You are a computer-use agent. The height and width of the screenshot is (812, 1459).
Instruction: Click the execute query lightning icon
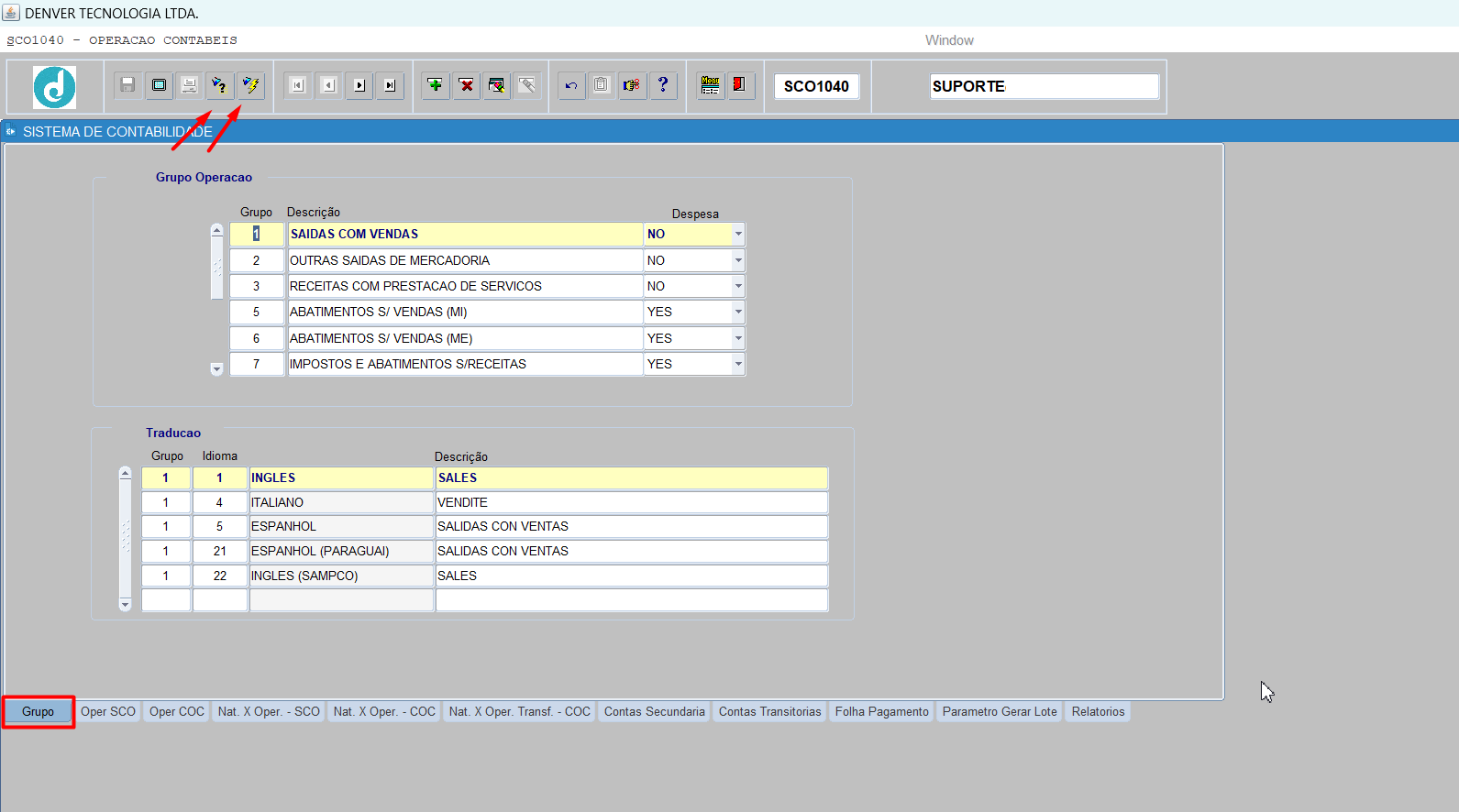[250, 85]
